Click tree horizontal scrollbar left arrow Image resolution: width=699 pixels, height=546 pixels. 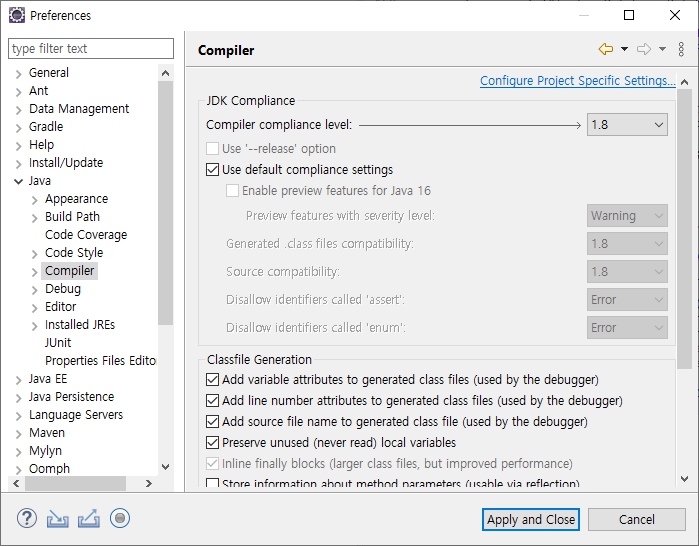pos(16,484)
